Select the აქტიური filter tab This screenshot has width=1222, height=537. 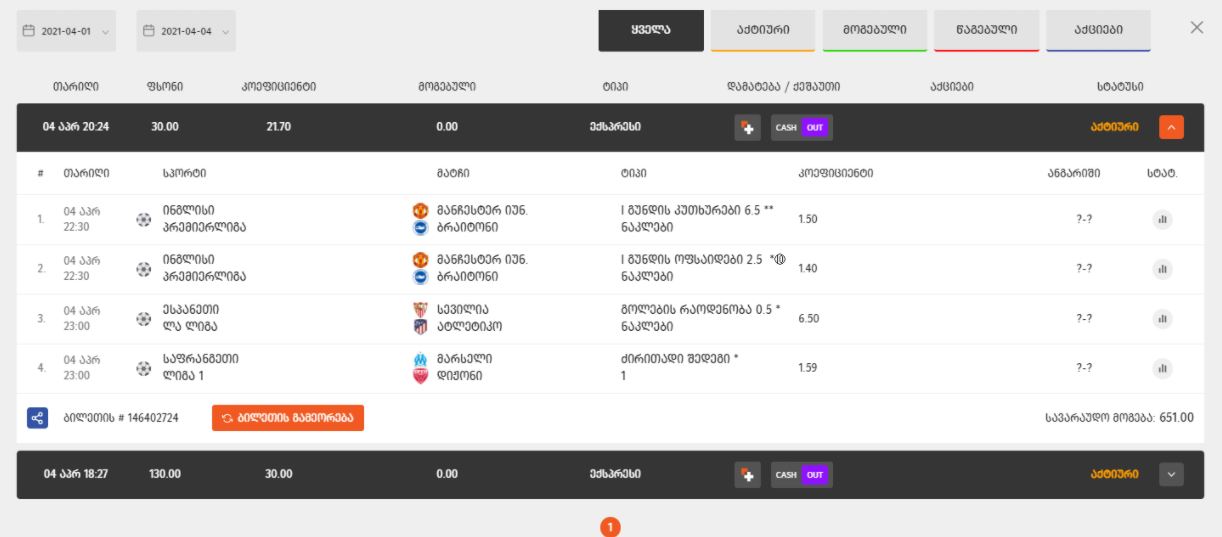(x=763, y=30)
